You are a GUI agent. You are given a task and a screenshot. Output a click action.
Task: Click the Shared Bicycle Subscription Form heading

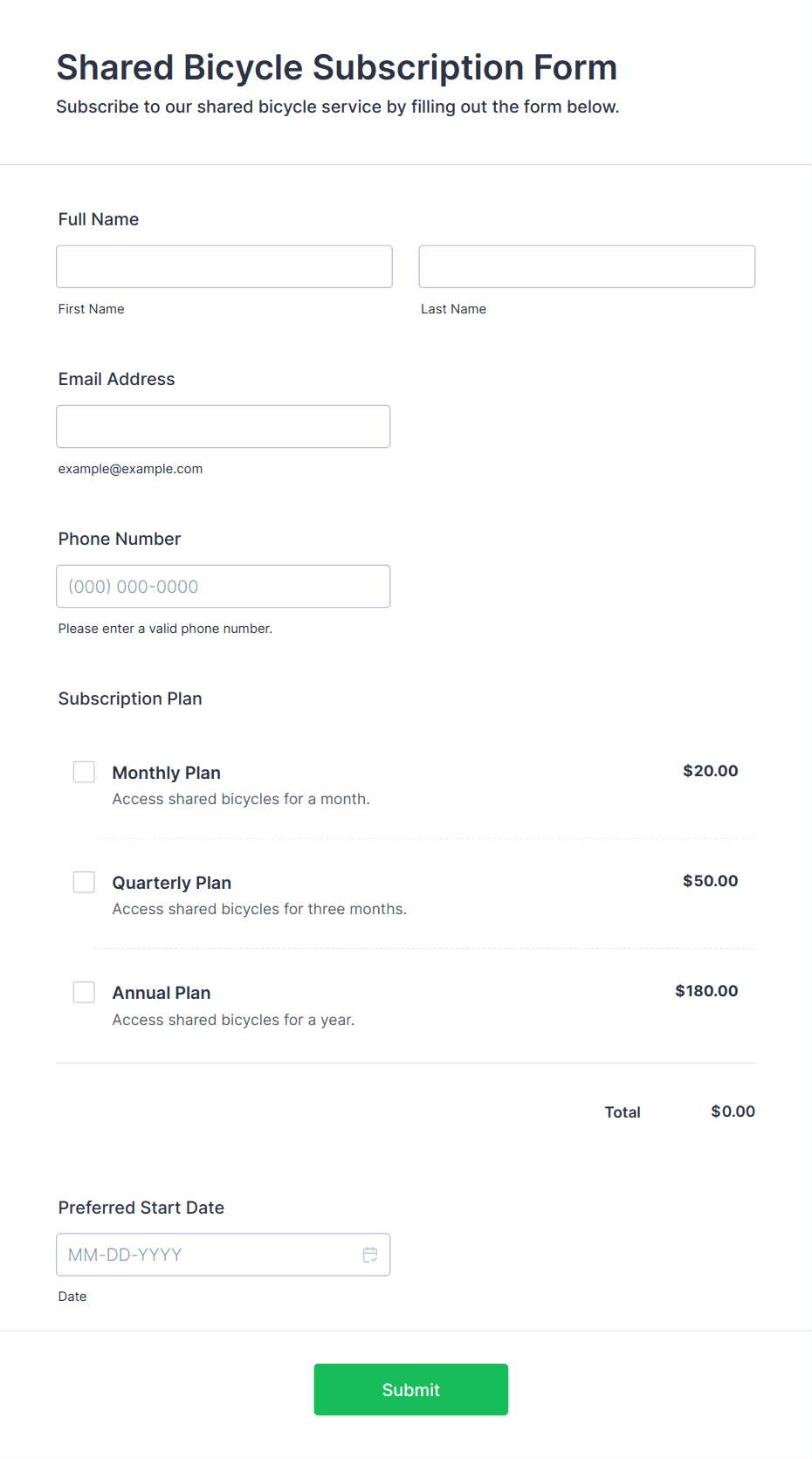(x=337, y=67)
